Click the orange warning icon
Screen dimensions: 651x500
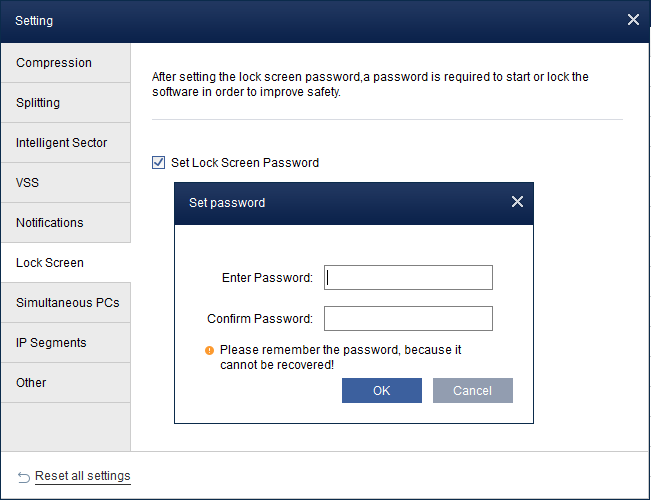click(210, 351)
